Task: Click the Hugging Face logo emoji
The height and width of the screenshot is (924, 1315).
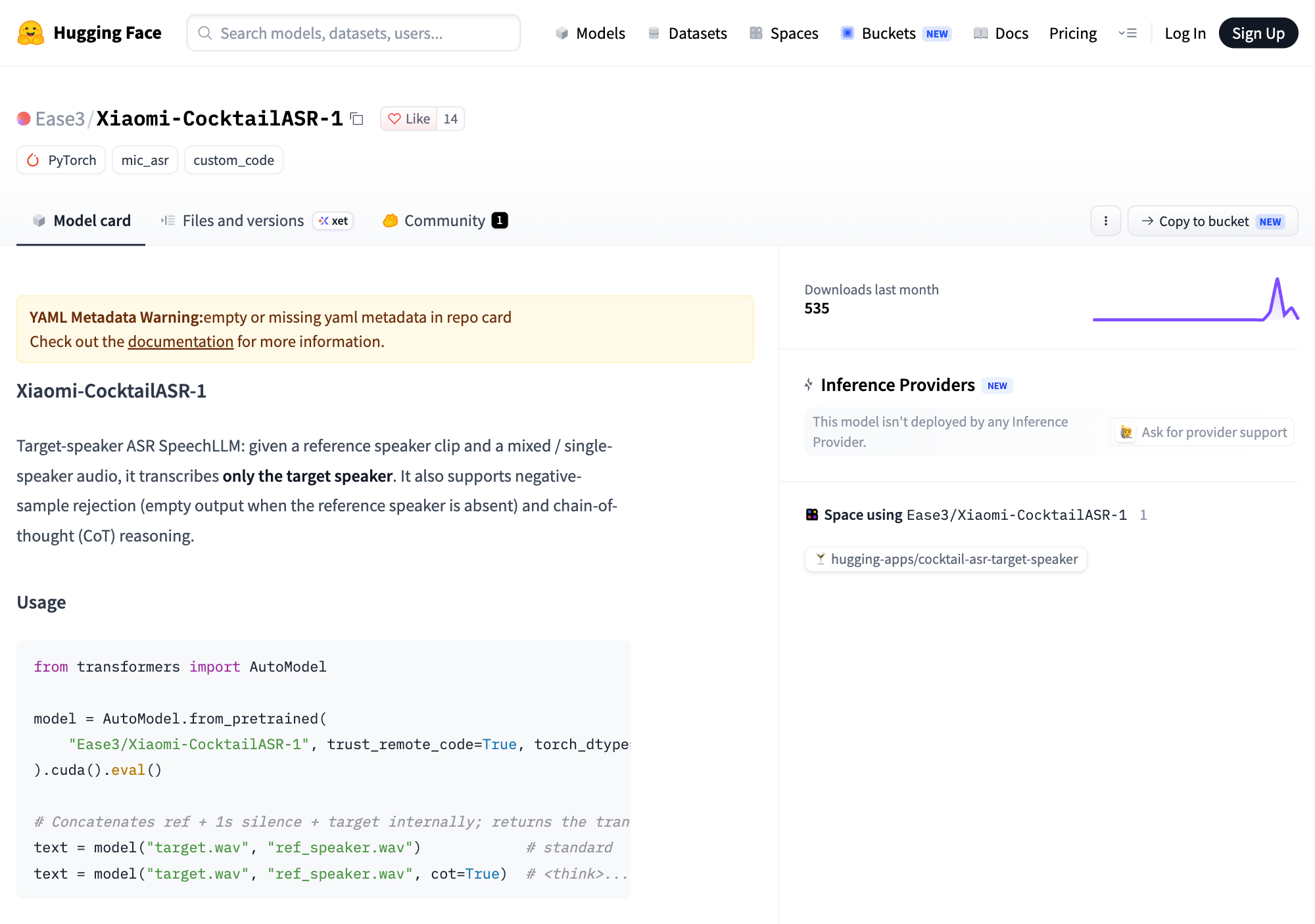Action: pyautogui.click(x=30, y=33)
